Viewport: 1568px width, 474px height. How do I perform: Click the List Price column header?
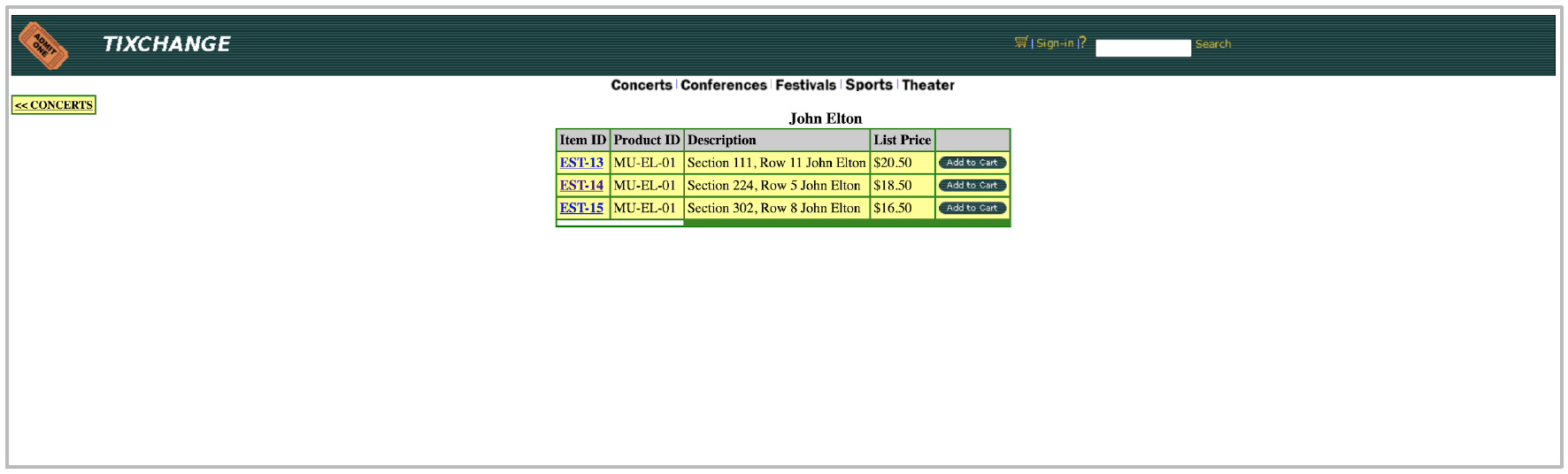903,140
